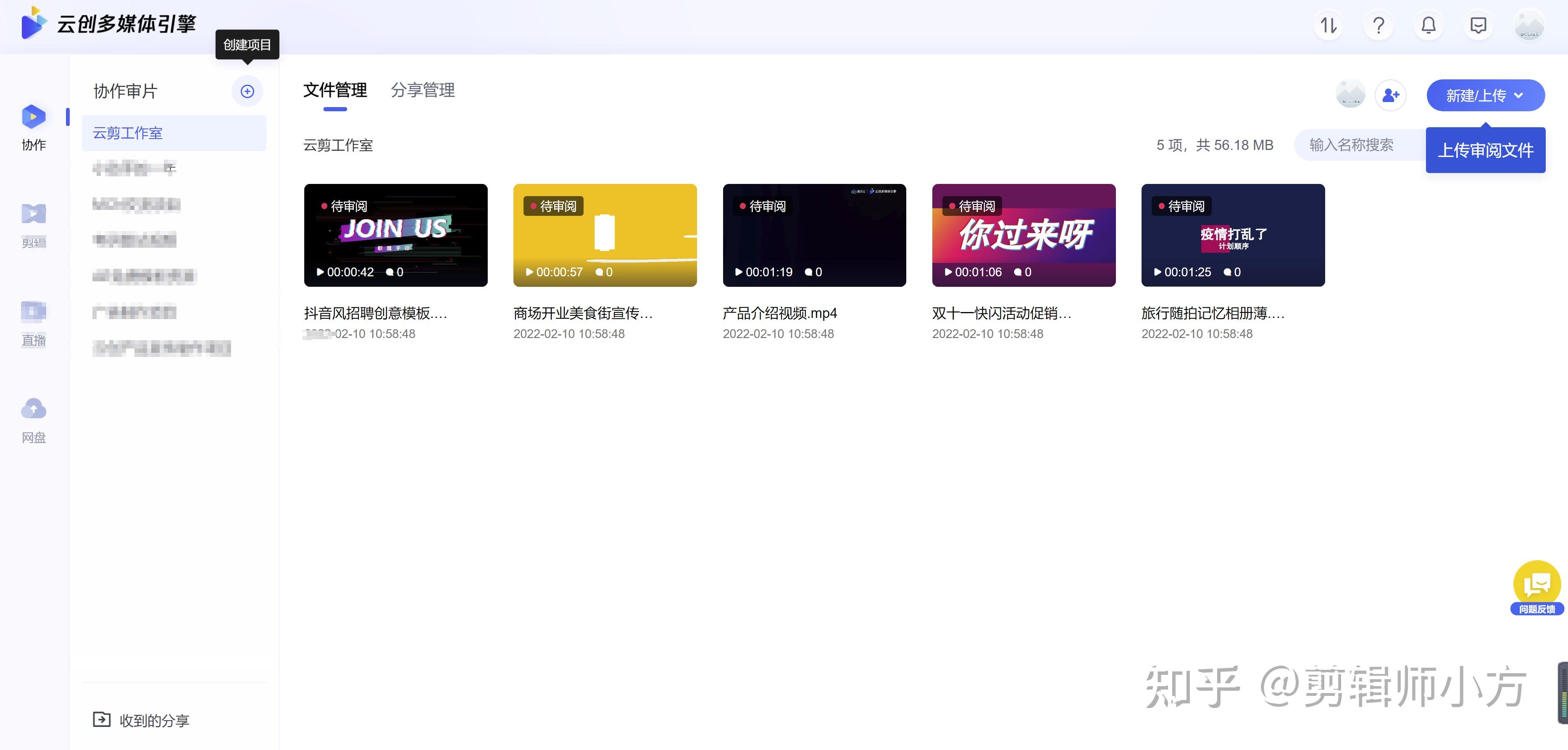The width and height of the screenshot is (1568, 750).
Task: Click the comment count on JOIN US video
Action: point(395,272)
